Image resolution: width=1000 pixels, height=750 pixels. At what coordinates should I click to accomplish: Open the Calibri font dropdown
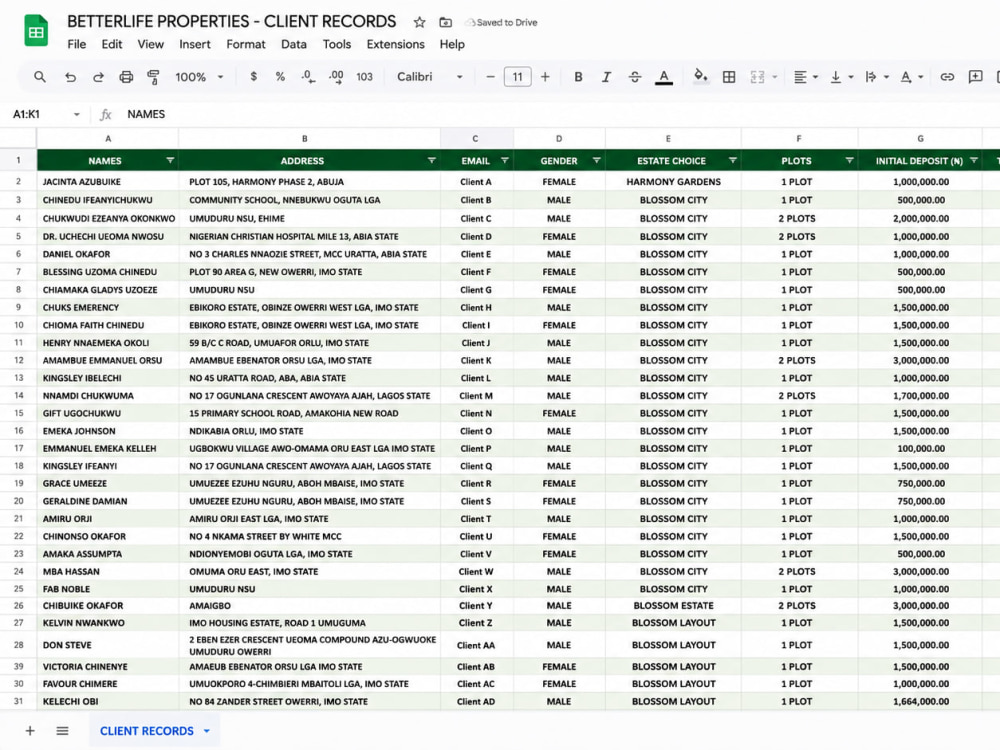click(x=430, y=77)
